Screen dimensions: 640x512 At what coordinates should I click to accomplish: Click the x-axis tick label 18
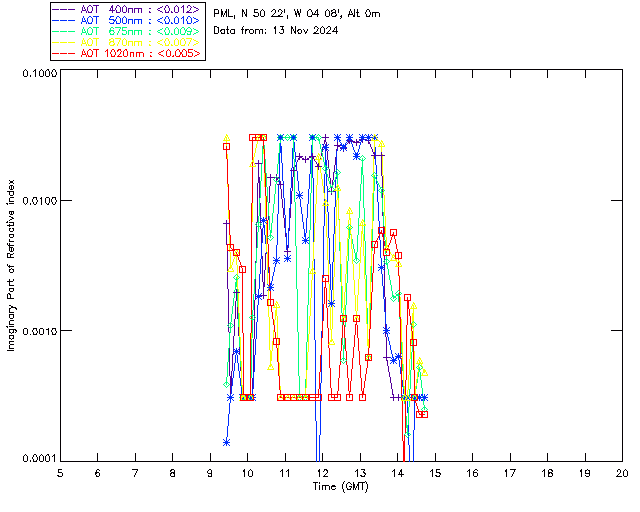547,473
